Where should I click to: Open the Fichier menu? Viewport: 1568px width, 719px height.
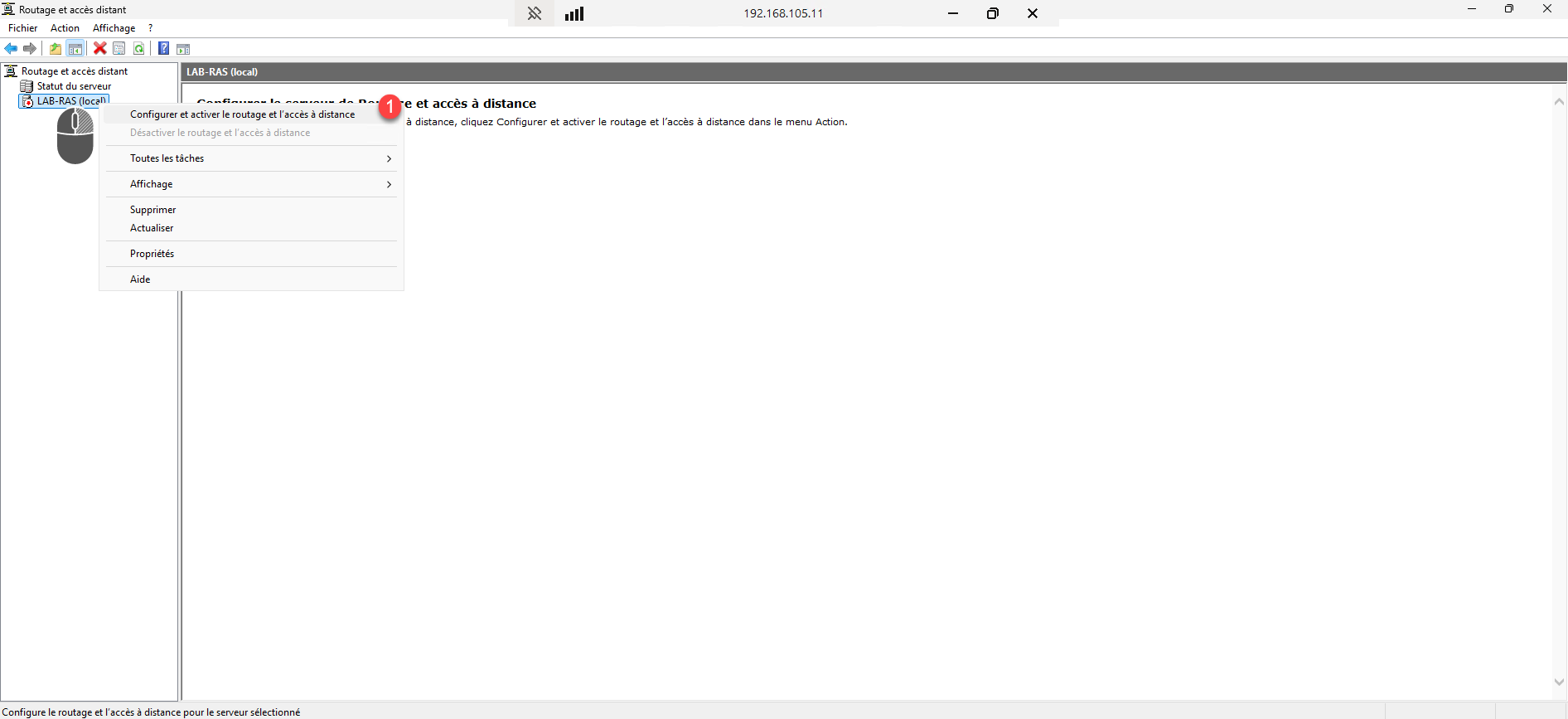pyautogui.click(x=23, y=28)
